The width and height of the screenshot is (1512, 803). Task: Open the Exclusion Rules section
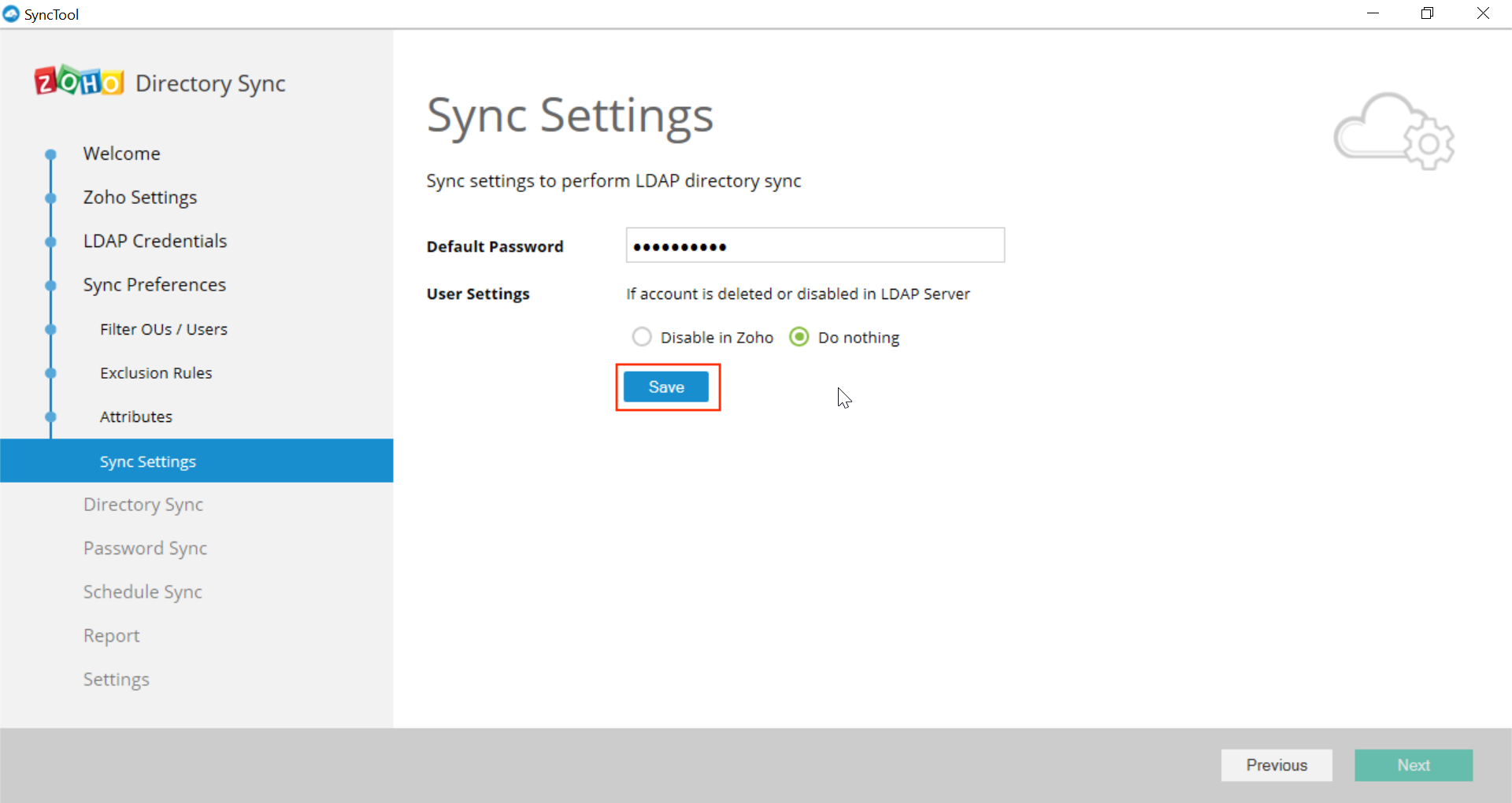coord(156,372)
